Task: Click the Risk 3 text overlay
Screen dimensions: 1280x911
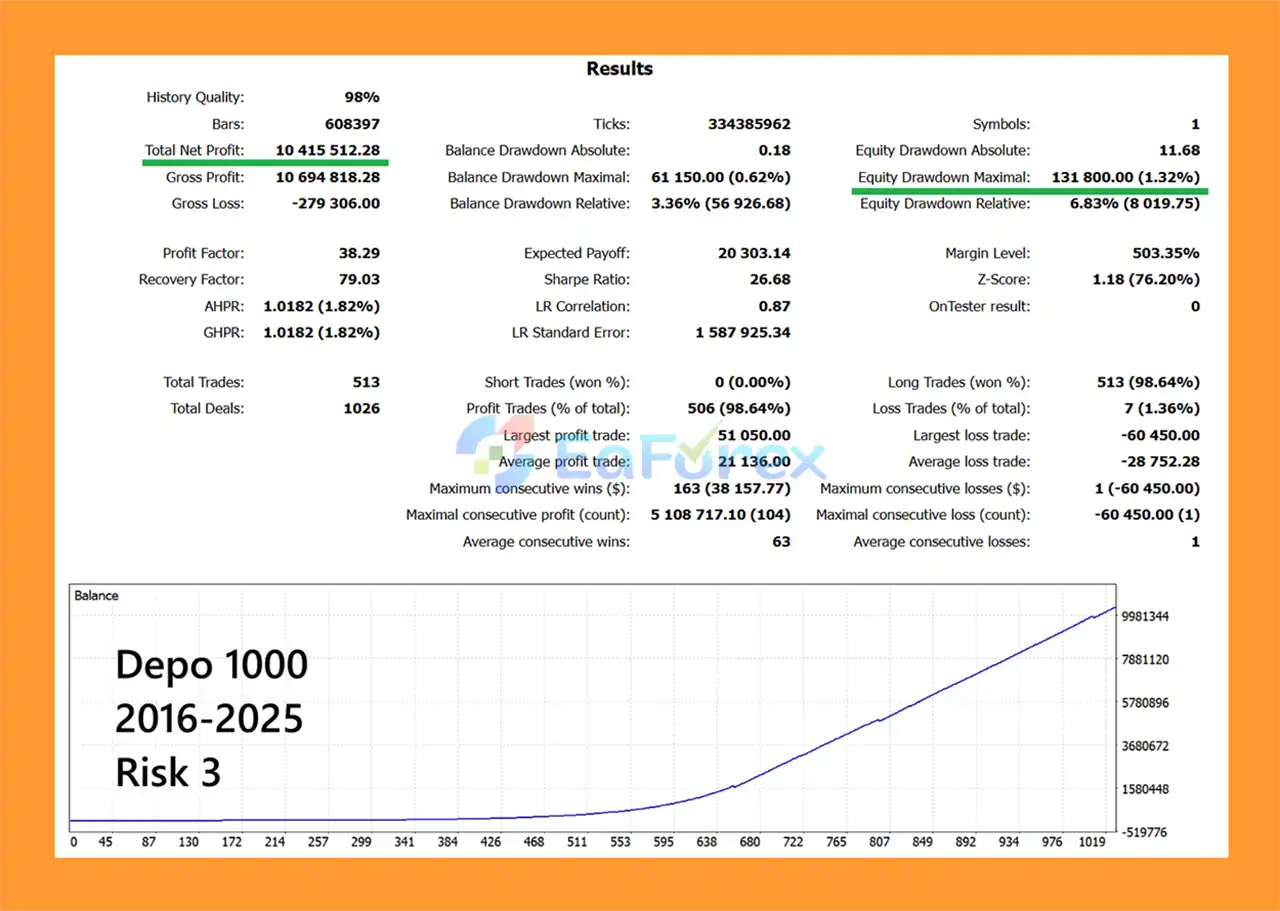Action: (x=168, y=773)
